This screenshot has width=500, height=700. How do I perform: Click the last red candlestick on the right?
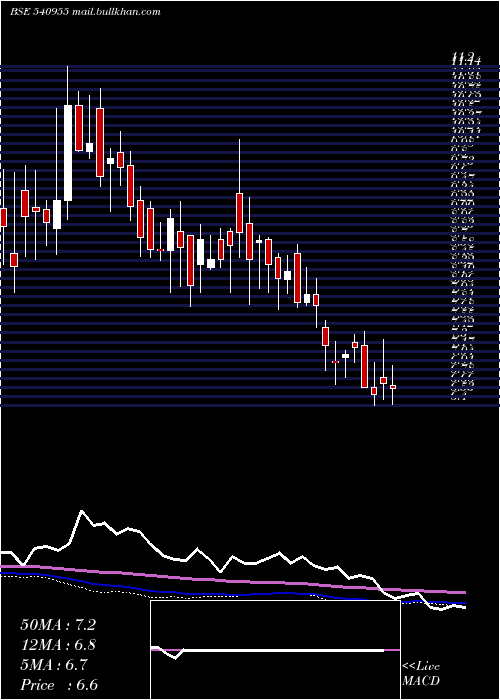pos(393,387)
